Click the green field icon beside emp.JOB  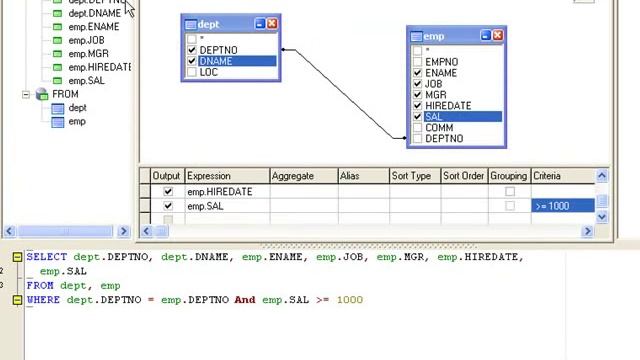58,40
